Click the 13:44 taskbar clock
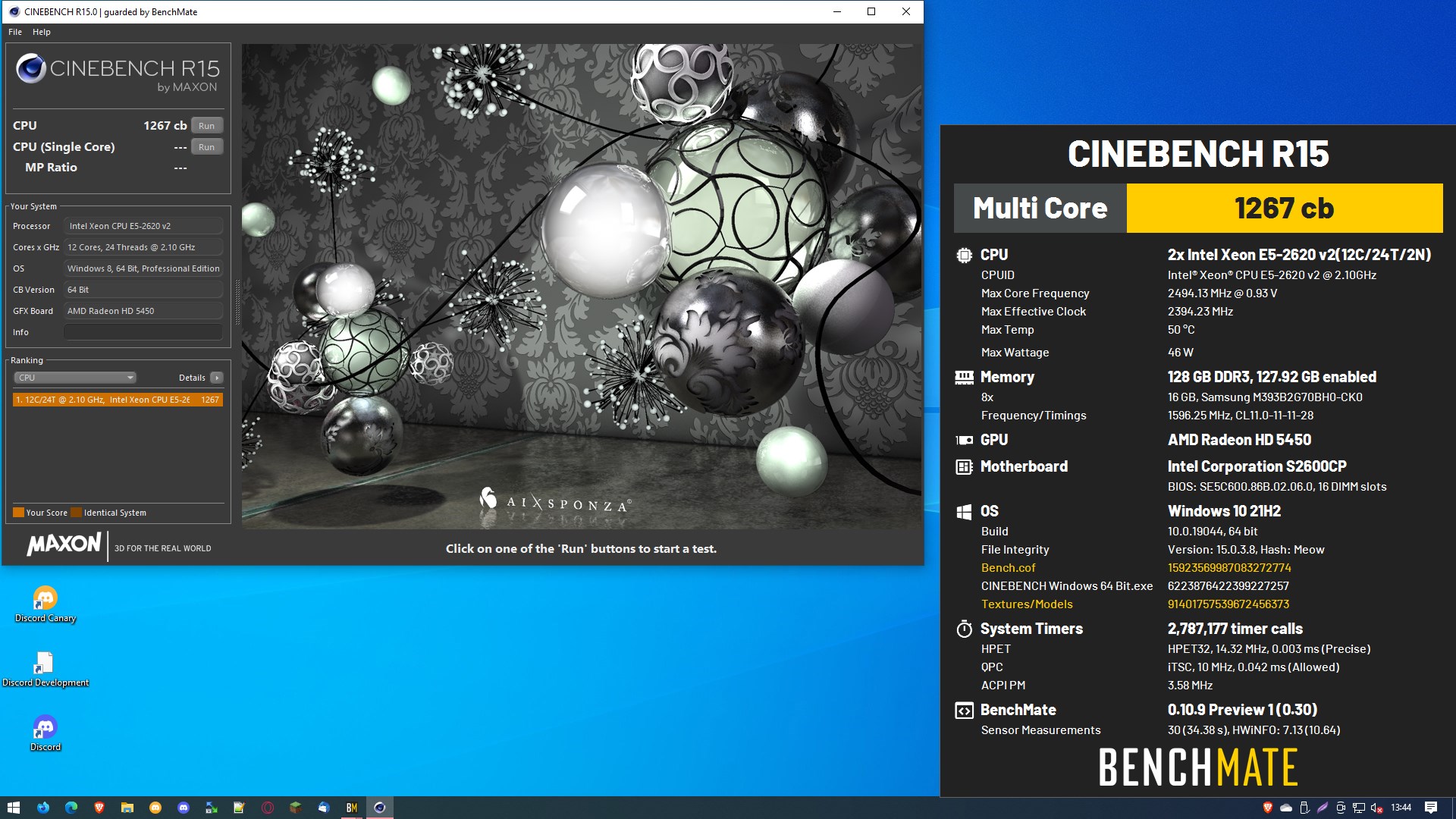Image resolution: width=1456 pixels, height=819 pixels. click(1401, 808)
